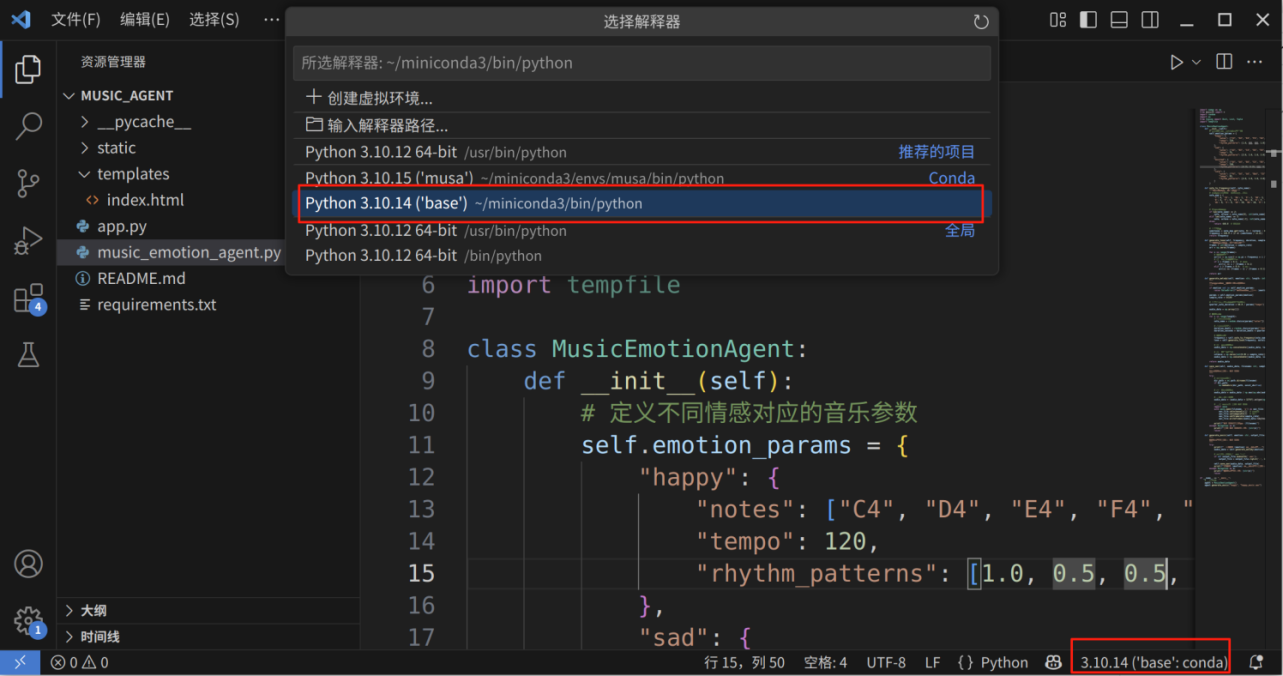Open Customize Layout icon
This screenshot has width=1283, height=676.
(x=1058, y=20)
